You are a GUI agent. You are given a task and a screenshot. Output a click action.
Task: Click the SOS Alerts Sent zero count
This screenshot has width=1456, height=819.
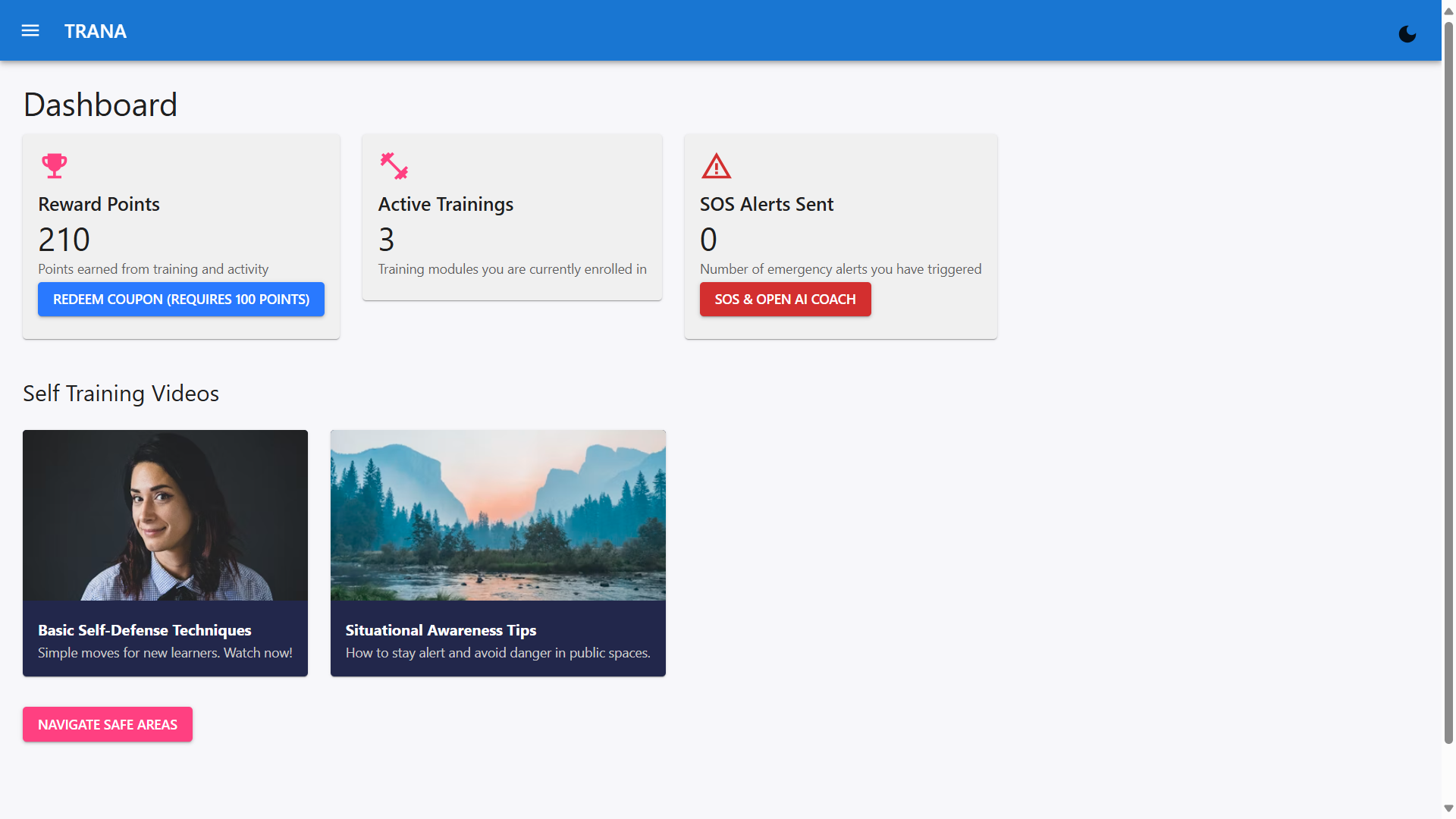708,240
